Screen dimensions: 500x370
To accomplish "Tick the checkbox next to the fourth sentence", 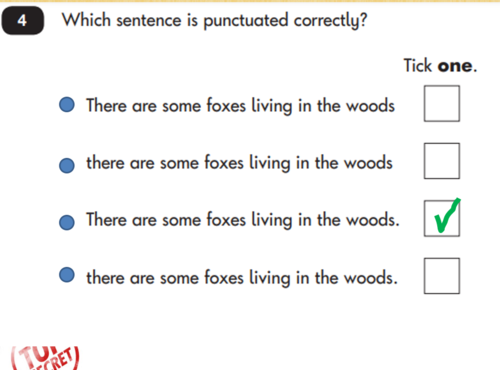I will (442, 276).
